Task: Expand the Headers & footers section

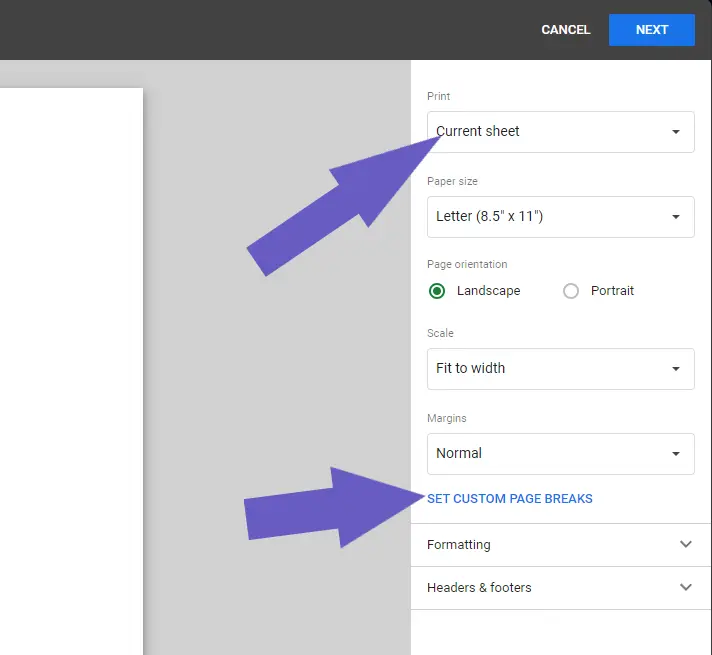Action: tap(561, 588)
